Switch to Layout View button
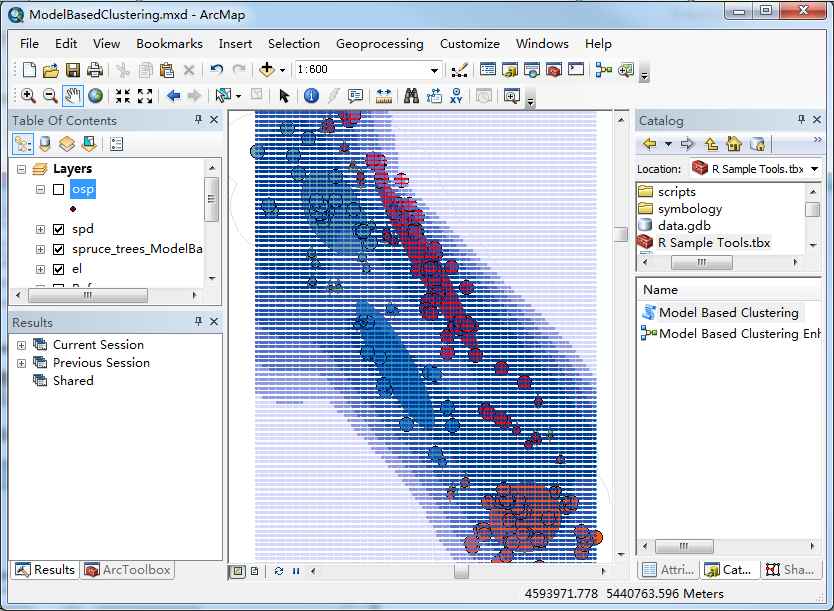The width and height of the screenshot is (834, 611). [255, 571]
